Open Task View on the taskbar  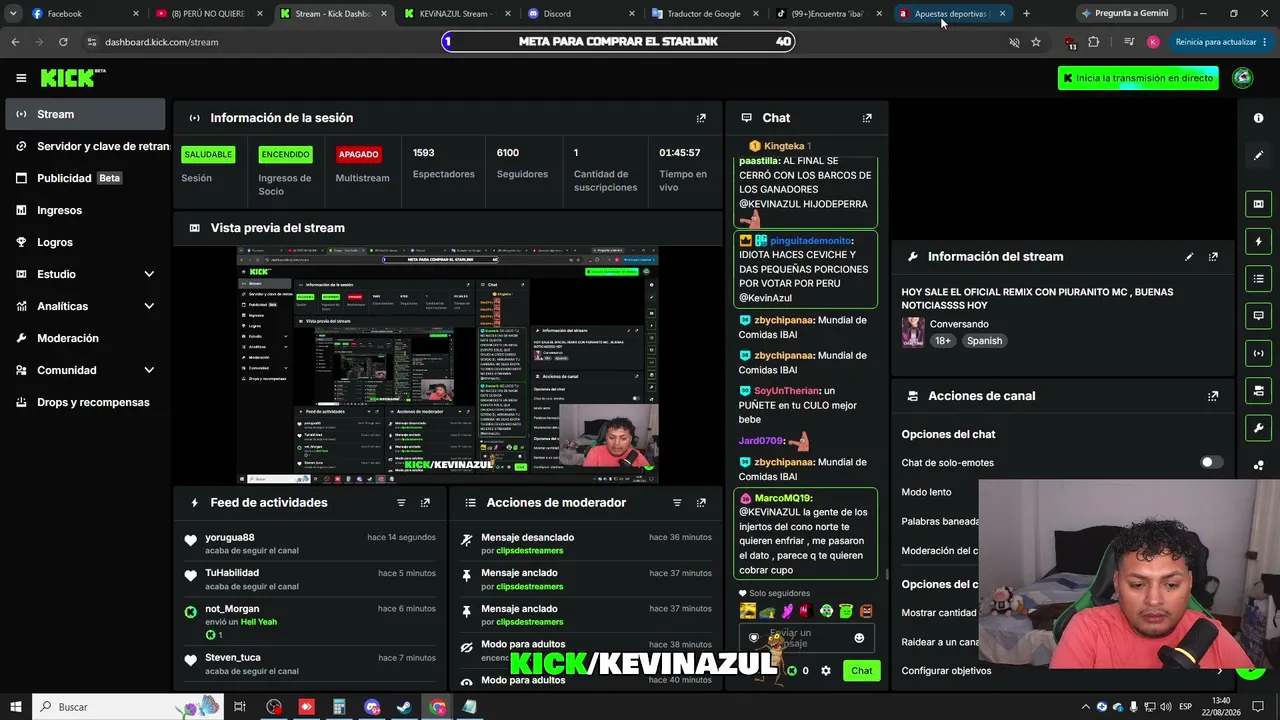(240, 707)
